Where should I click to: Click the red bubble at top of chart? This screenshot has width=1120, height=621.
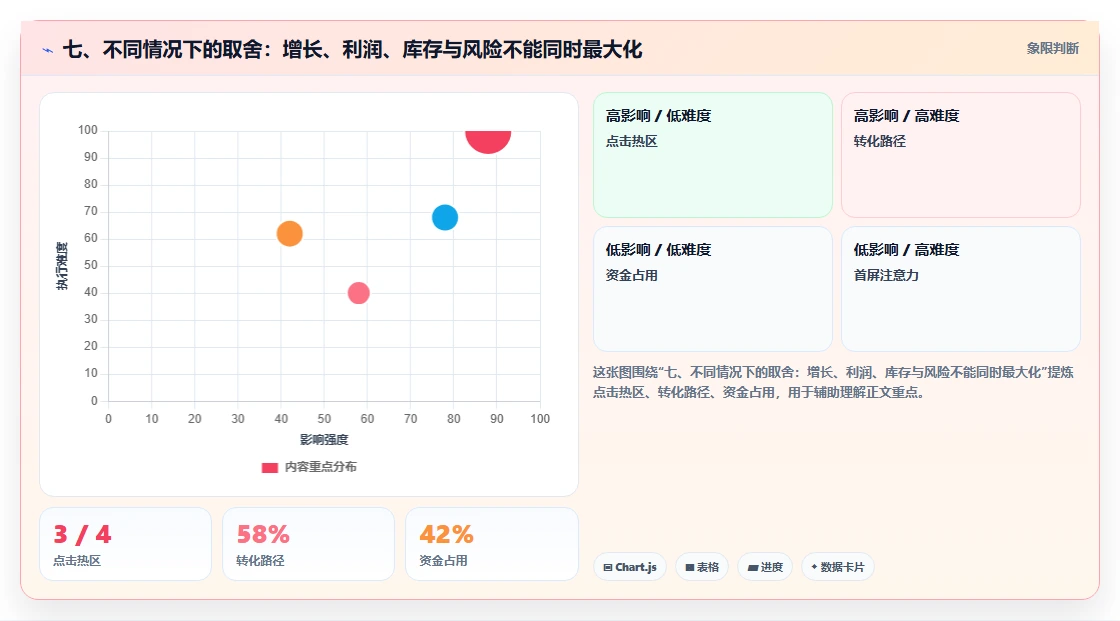point(488,141)
